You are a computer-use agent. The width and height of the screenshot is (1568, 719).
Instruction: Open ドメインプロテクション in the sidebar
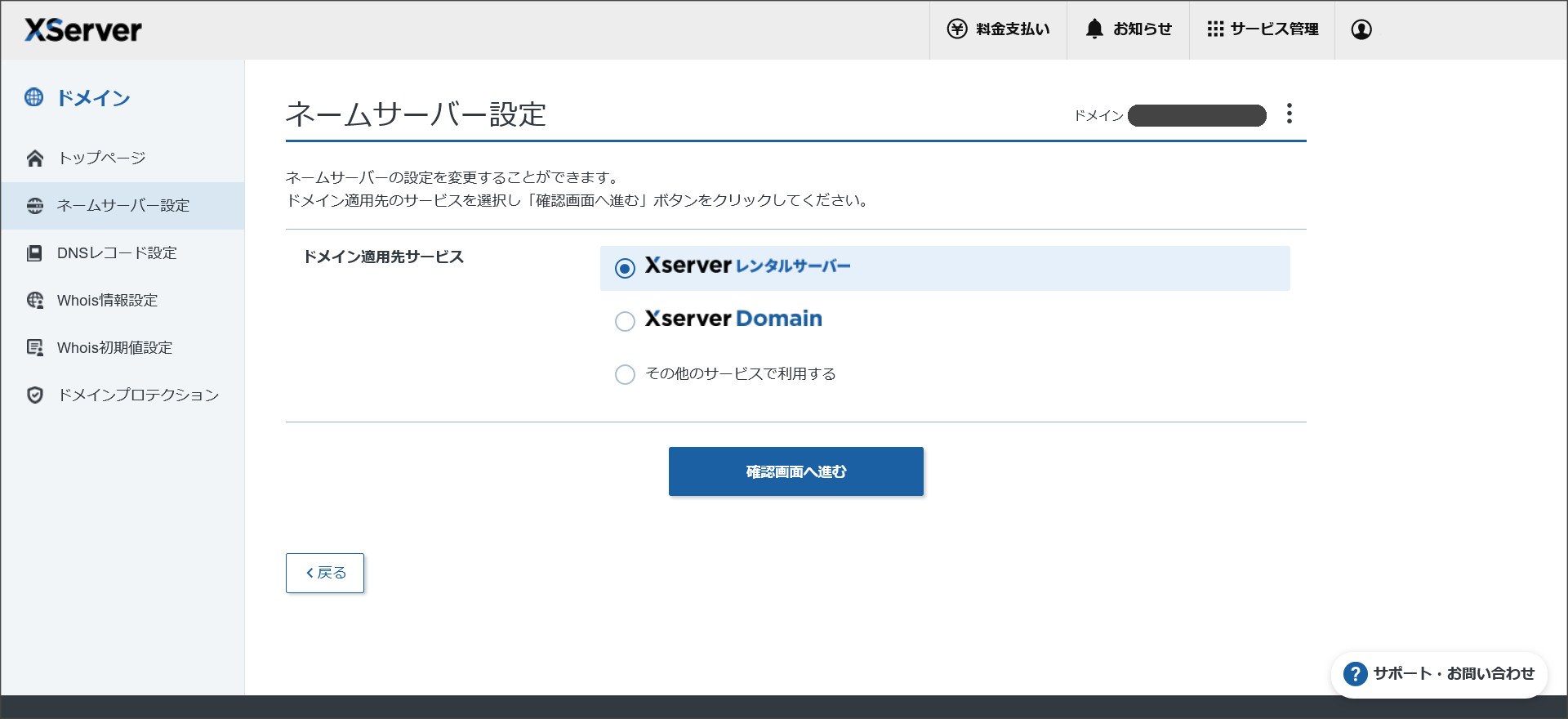pyautogui.click(x=122, y=395)
